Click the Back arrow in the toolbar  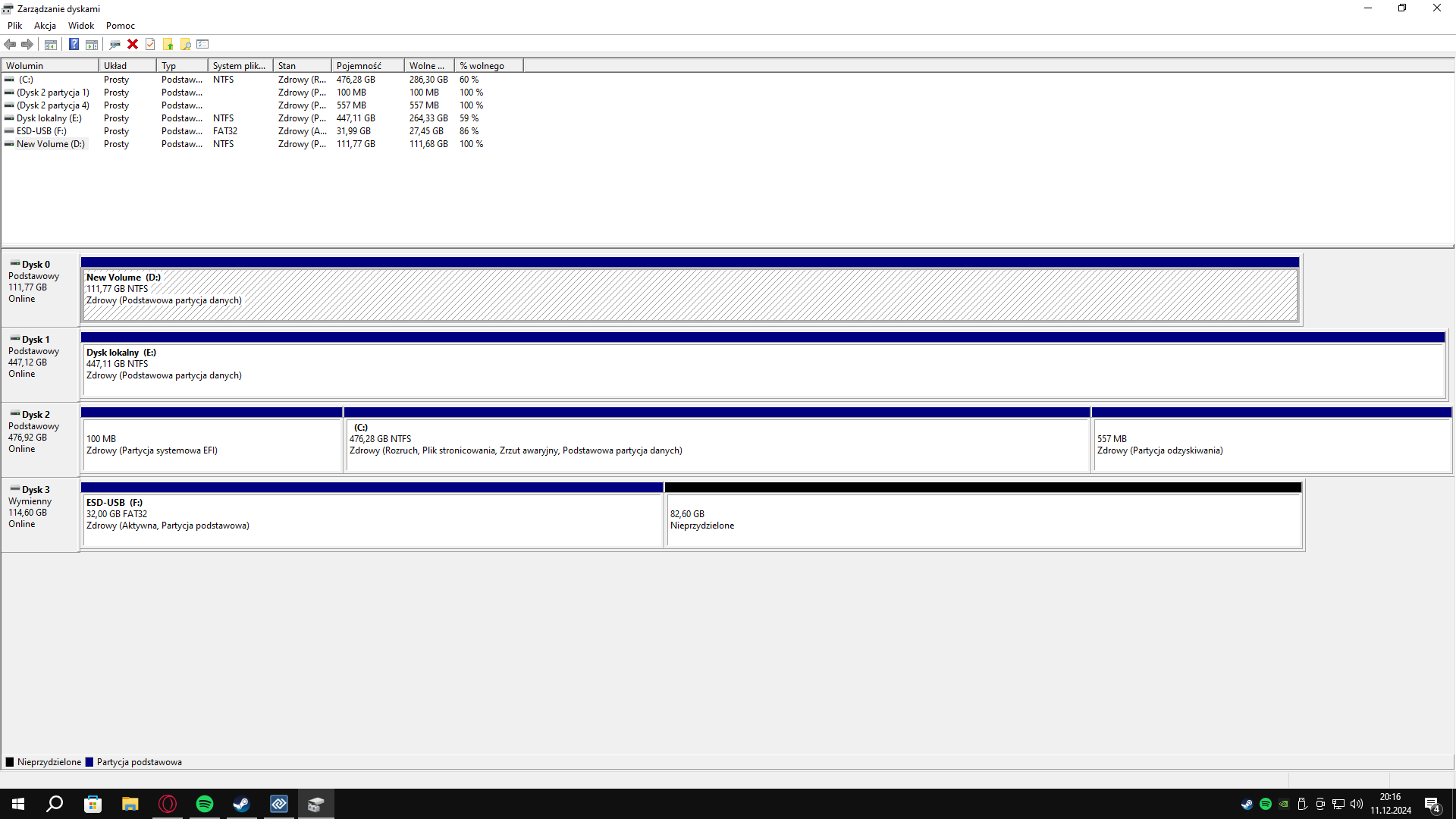tap(10, 44)
